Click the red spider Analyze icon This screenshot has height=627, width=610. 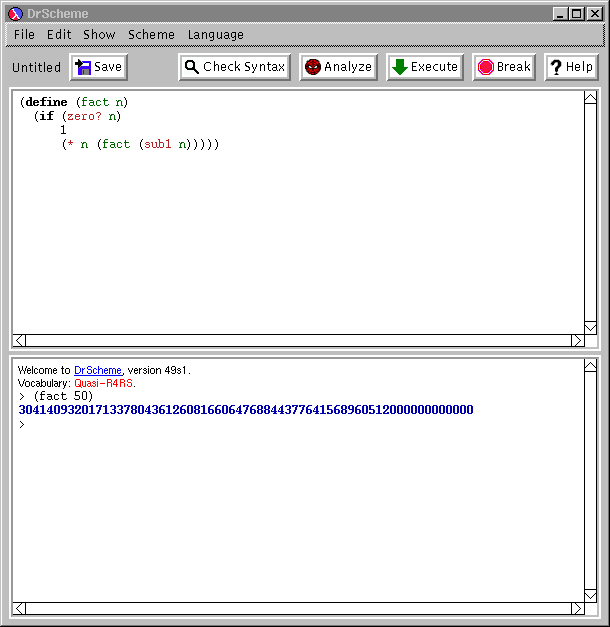click(x=313, y=67)
